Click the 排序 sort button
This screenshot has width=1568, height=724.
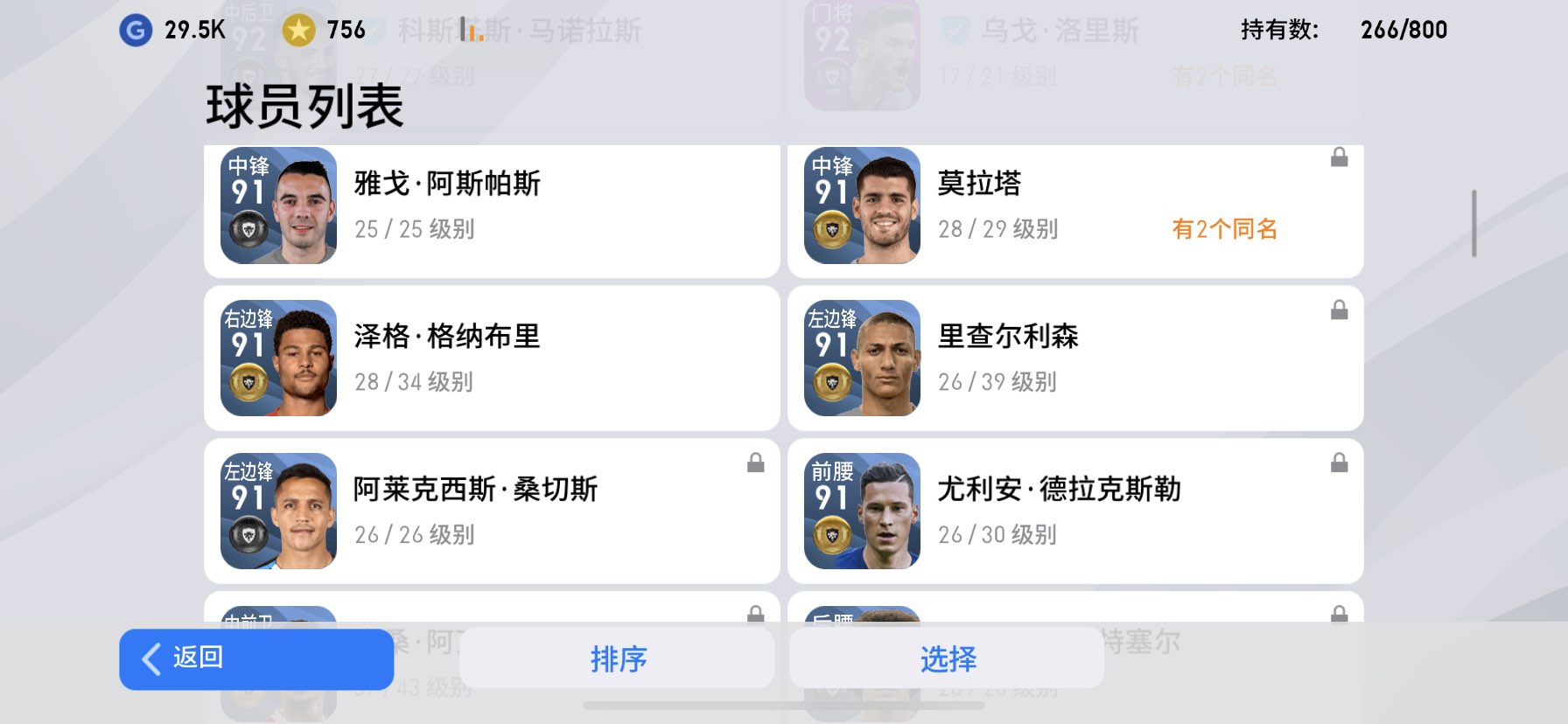(x=618, y=658)
